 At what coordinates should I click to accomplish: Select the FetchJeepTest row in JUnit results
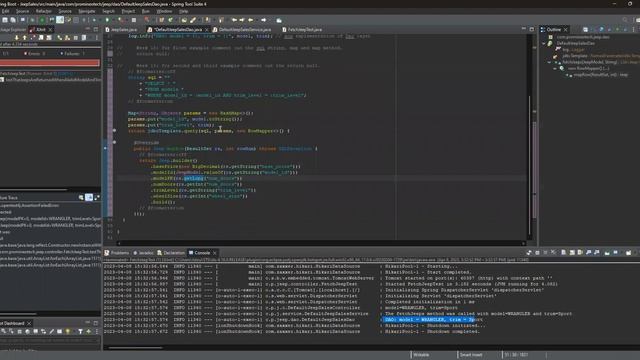coord(37,74)
